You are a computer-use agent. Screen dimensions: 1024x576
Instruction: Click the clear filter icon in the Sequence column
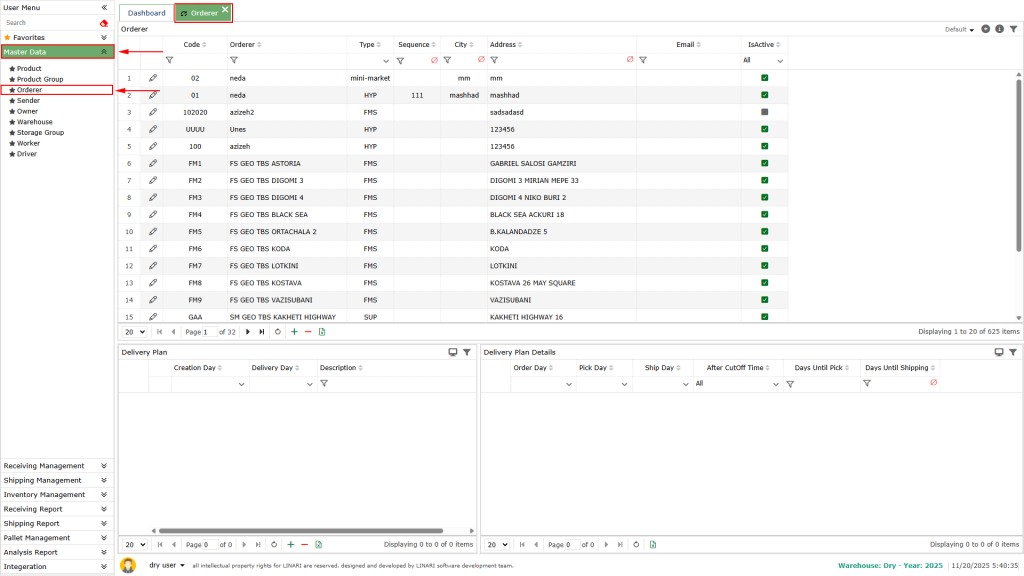point(434,60)
